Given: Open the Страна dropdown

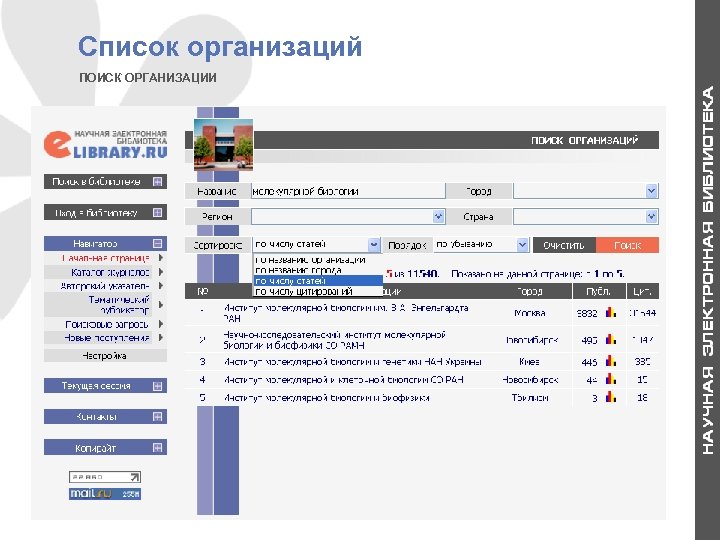Looking at the screenshot, I should (651, 216).
